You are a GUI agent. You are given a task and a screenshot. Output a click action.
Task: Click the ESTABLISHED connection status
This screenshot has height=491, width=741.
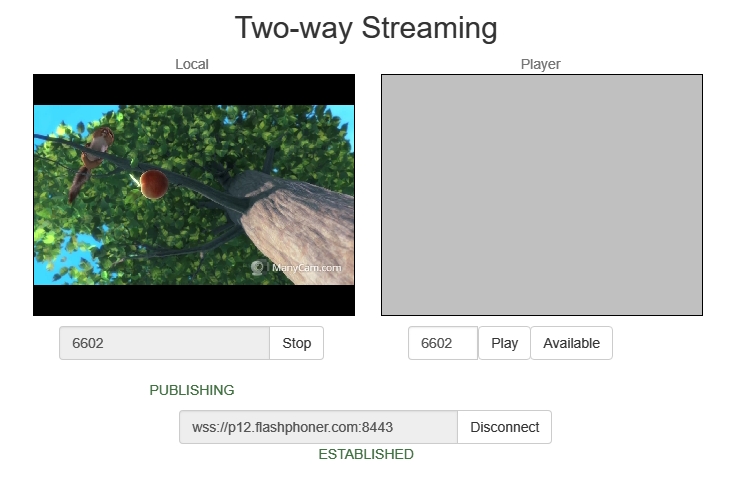pyautogui.click(x=366, y=454)
